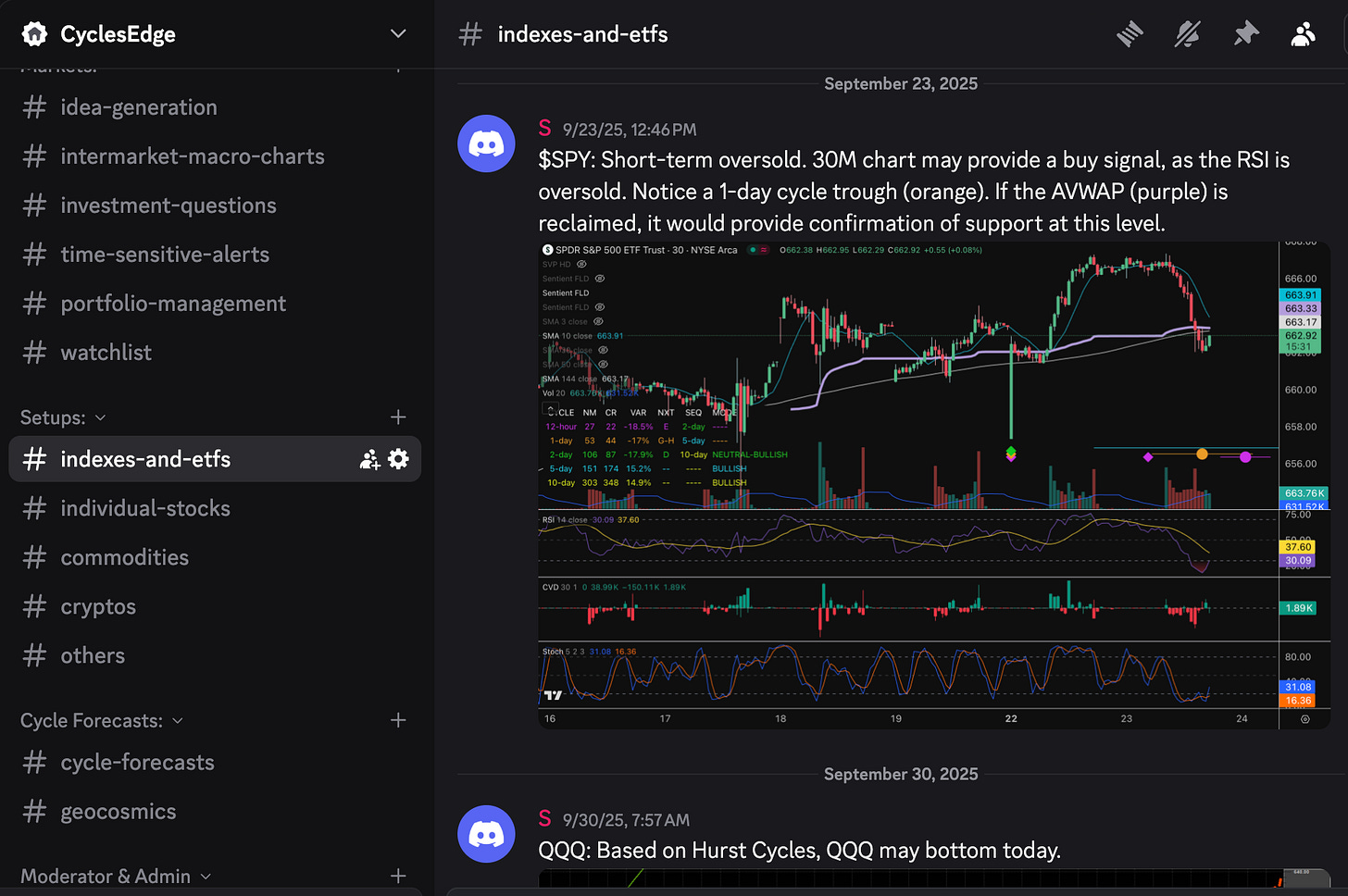1348x896 pixels.
Task: Click the 9/23/25, 12:46 PM timestamp
Action: pos(630,130)
